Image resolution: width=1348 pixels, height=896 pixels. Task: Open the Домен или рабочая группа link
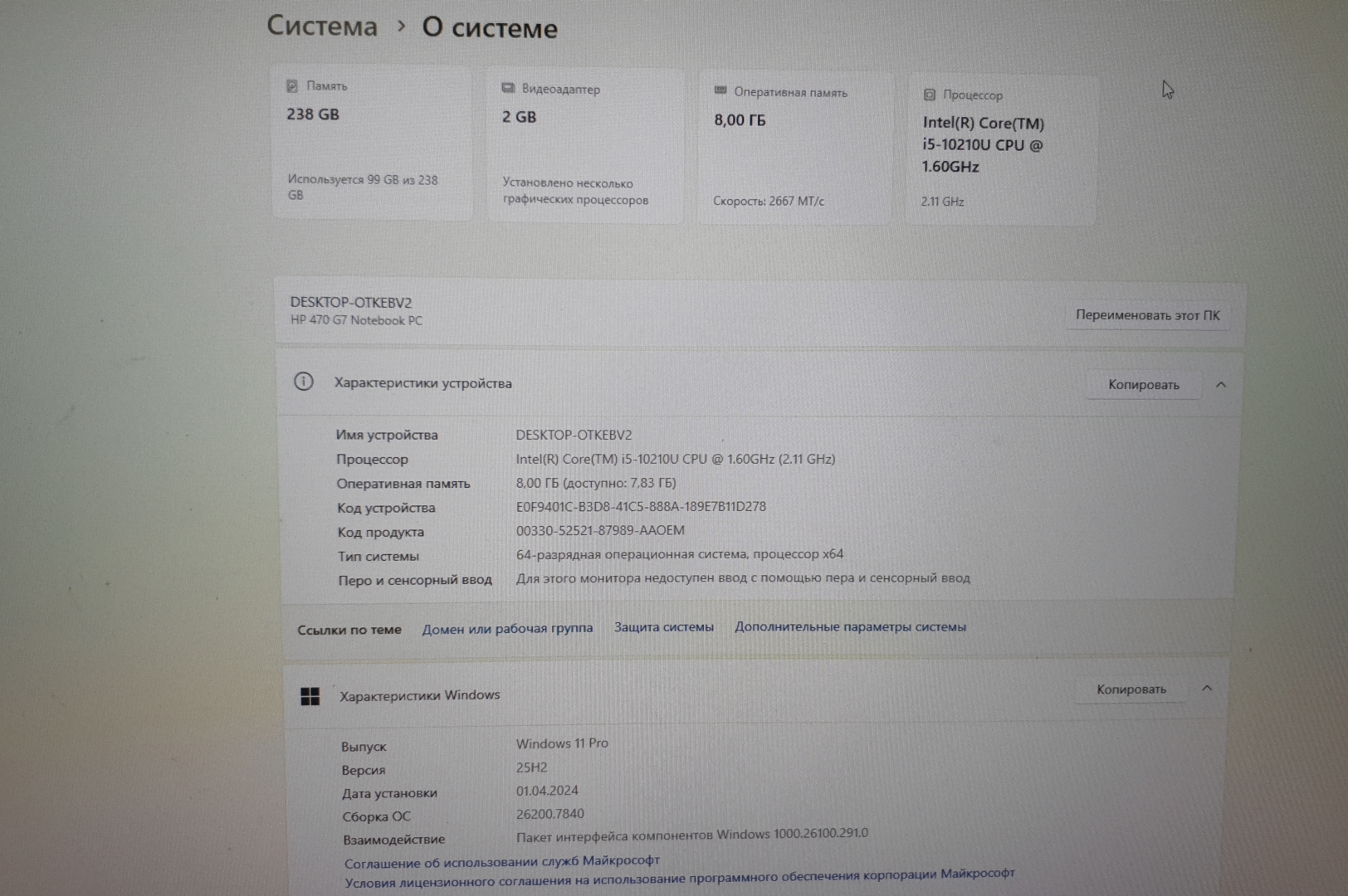(507, 629)
